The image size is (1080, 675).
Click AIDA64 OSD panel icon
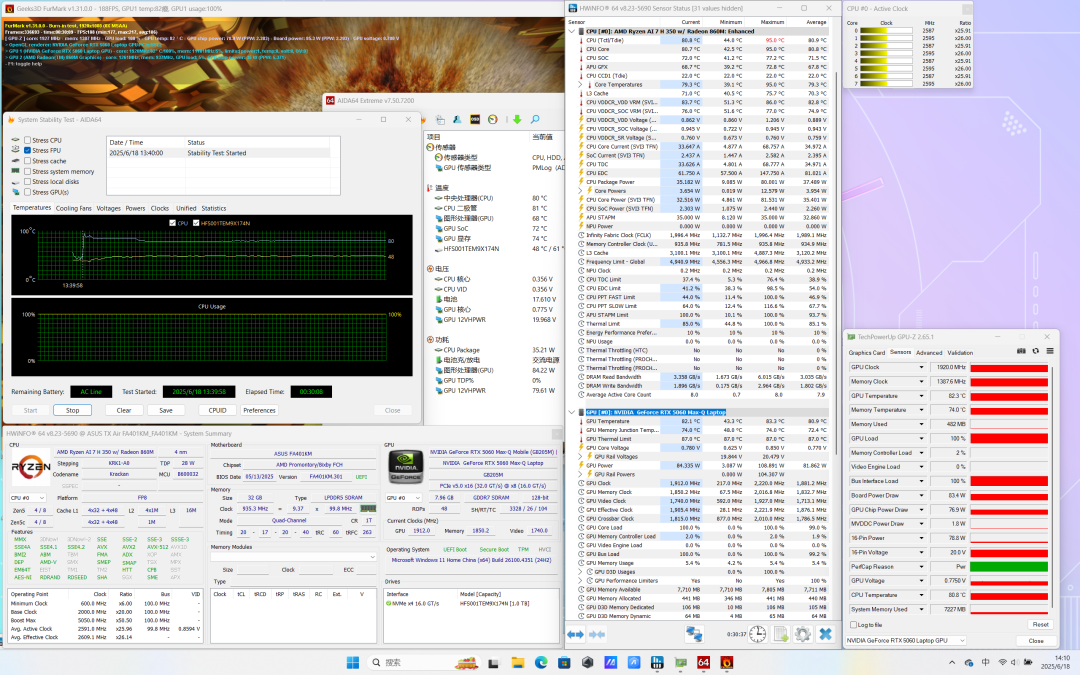pyautogui.click(x=475, y=120)
